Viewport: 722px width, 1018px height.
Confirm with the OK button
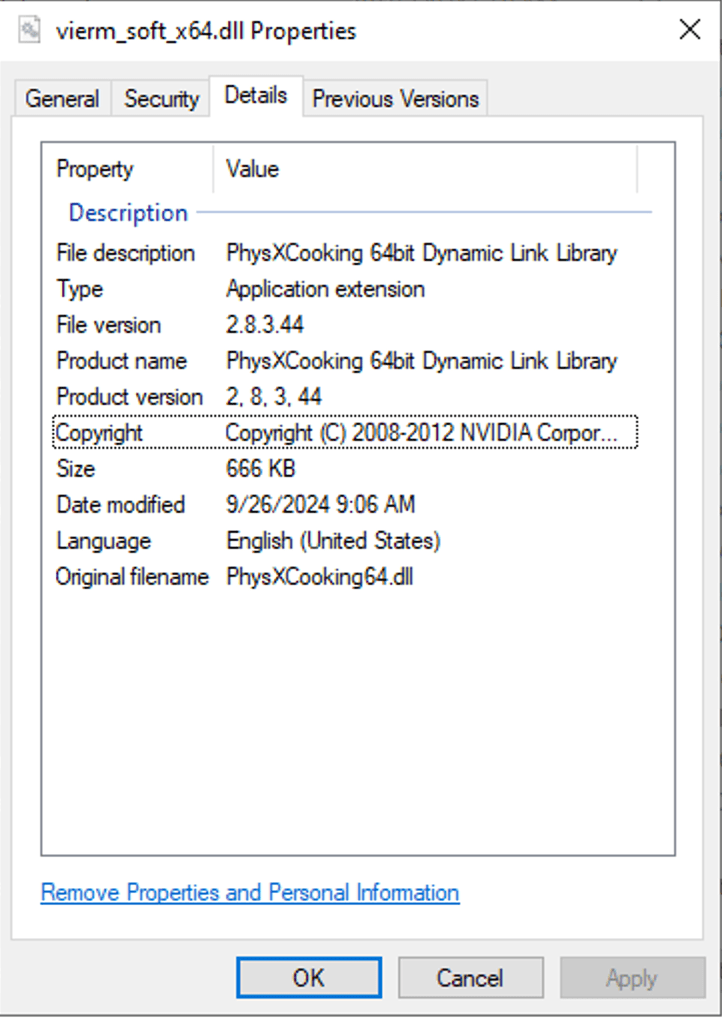point(308,978)
